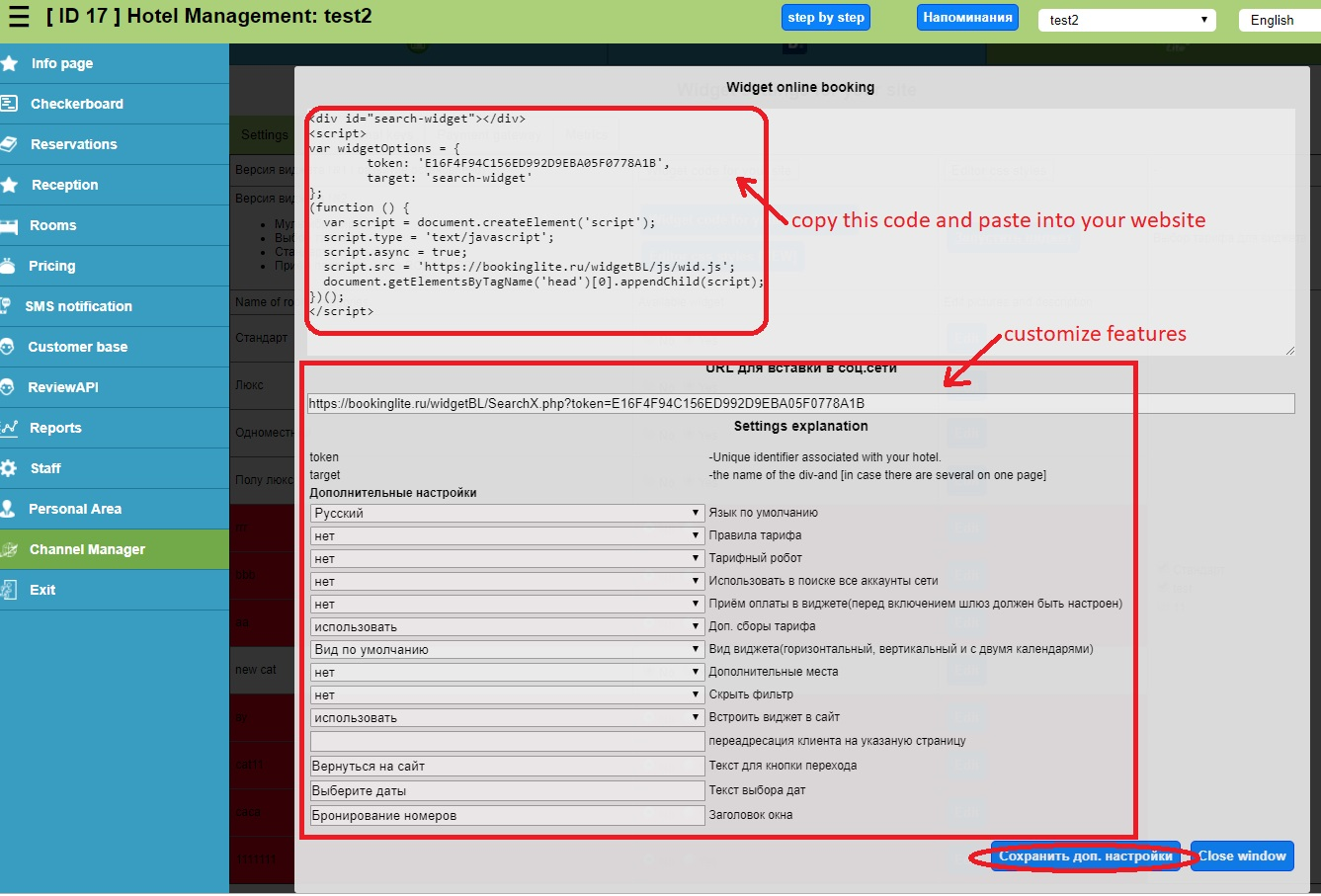Viewport: 1321px width, 896px height.
Task: Click the Close window button
Action: [1242, 856]
